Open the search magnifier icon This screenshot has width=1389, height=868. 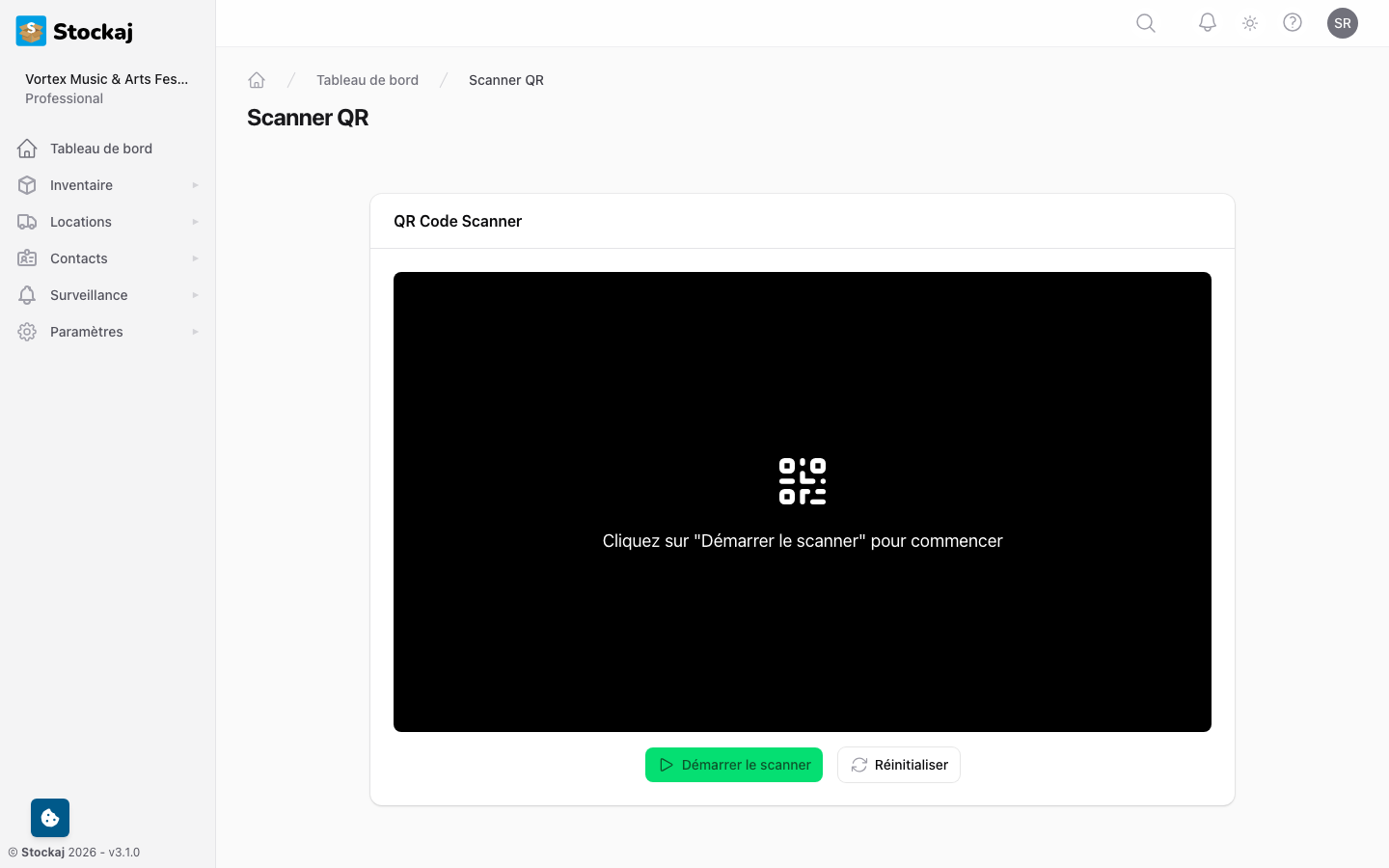[1145, 22]
